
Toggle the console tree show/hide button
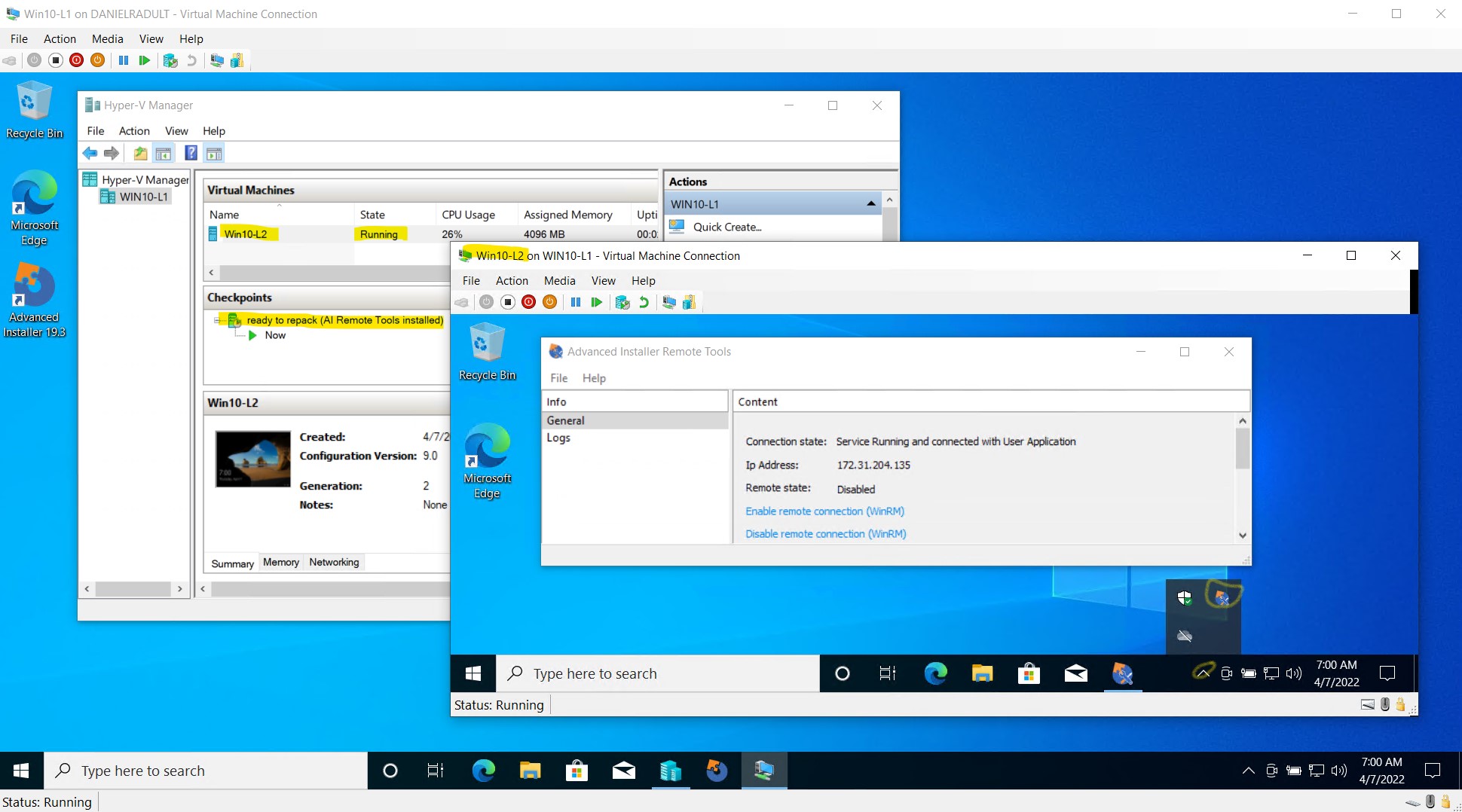[x=164, y=154]
